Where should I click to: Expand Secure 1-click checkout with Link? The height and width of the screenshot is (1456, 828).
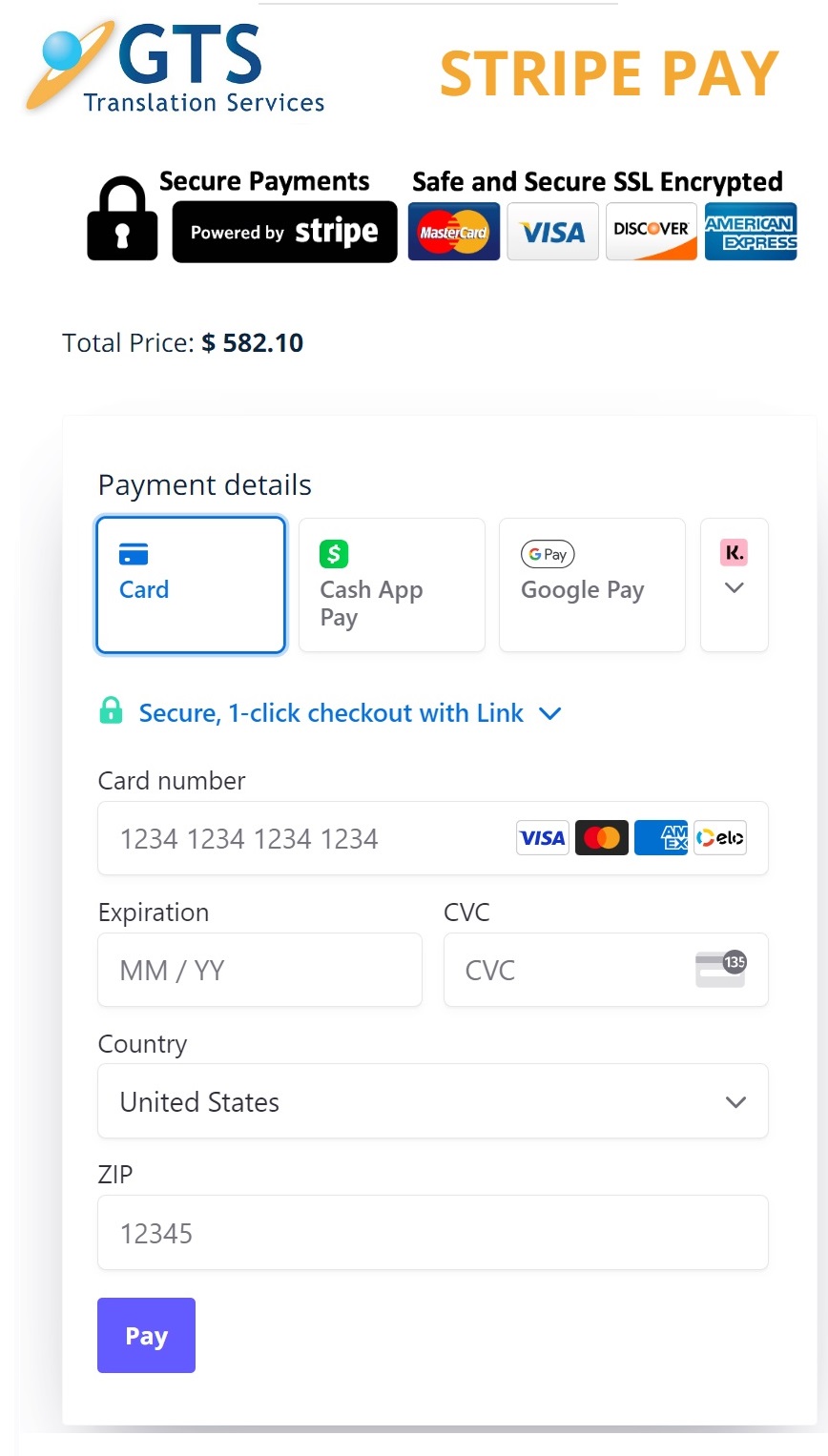pos(549,712)
